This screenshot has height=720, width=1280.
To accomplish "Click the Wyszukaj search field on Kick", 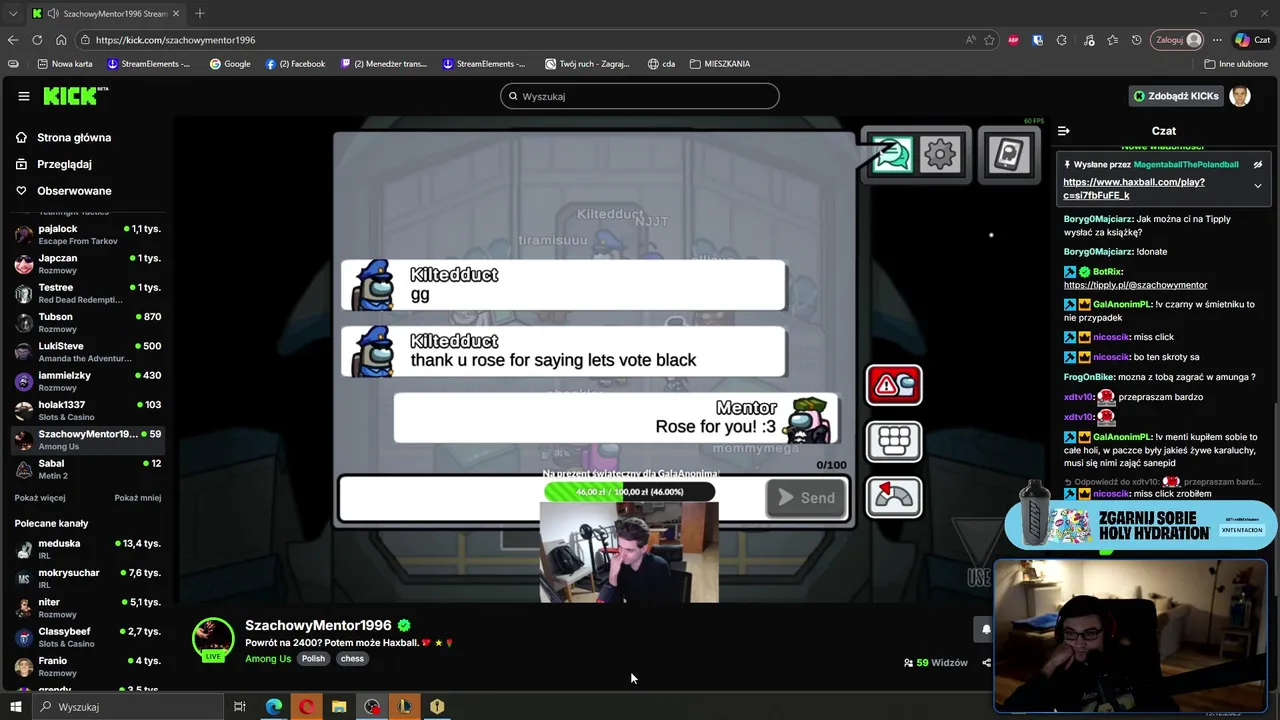I will (x=640, y=96).
